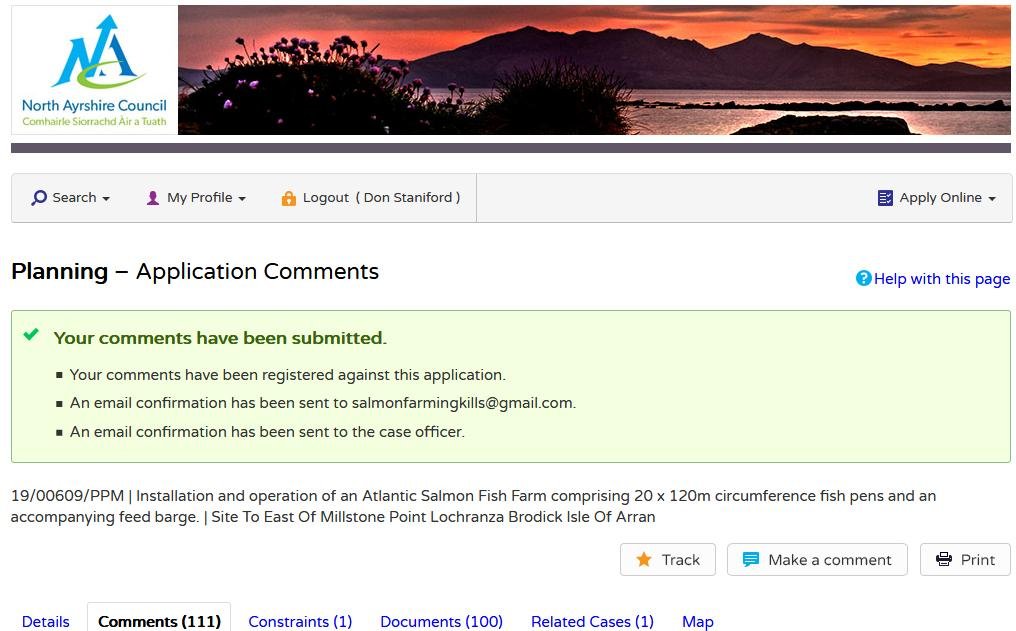This screenshot has width=1016, height=631.
Task: Open the Search dropdown menu
Action: coord(70,197)
